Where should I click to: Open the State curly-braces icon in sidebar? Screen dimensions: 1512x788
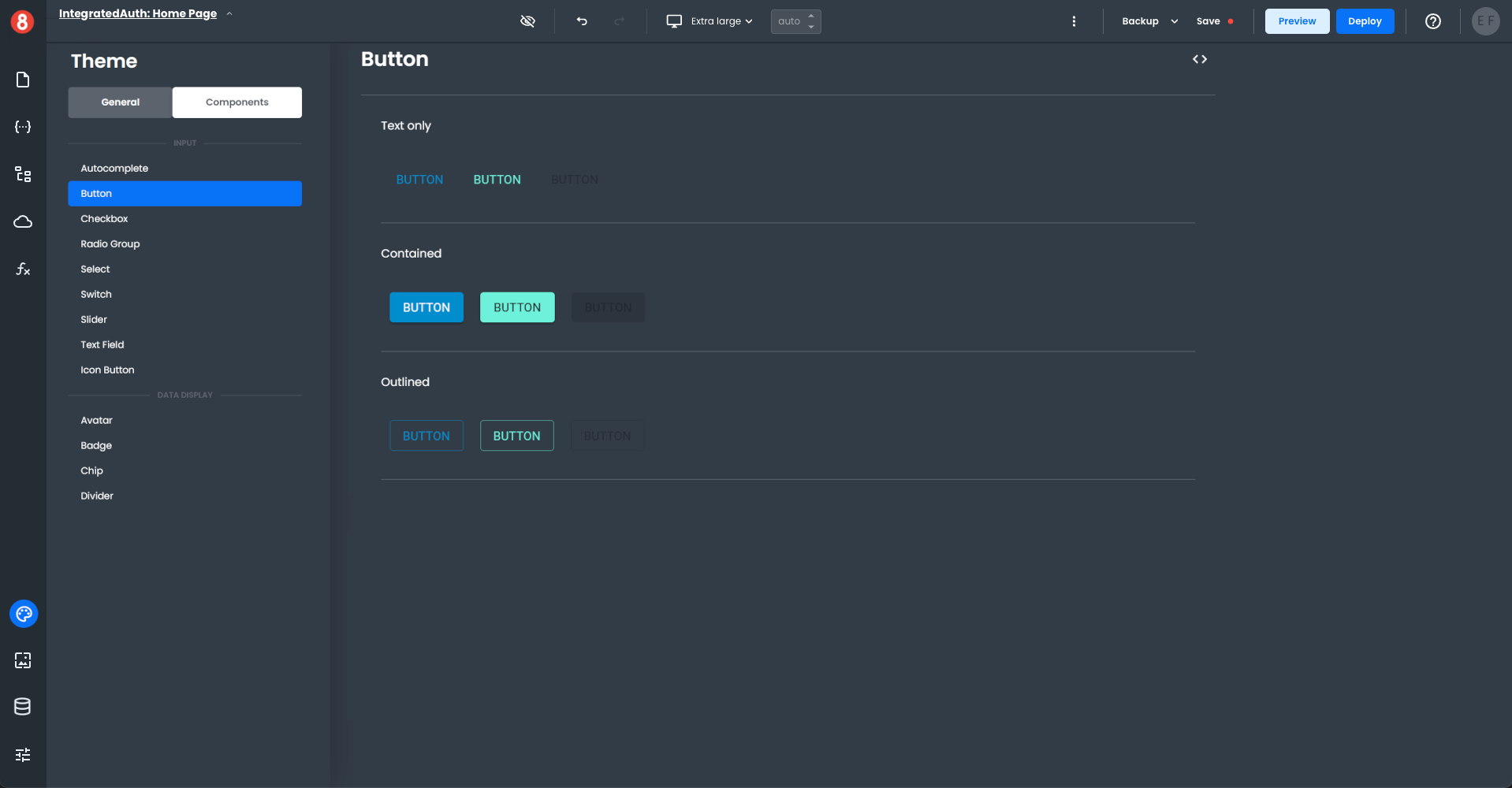coord(23,127)
